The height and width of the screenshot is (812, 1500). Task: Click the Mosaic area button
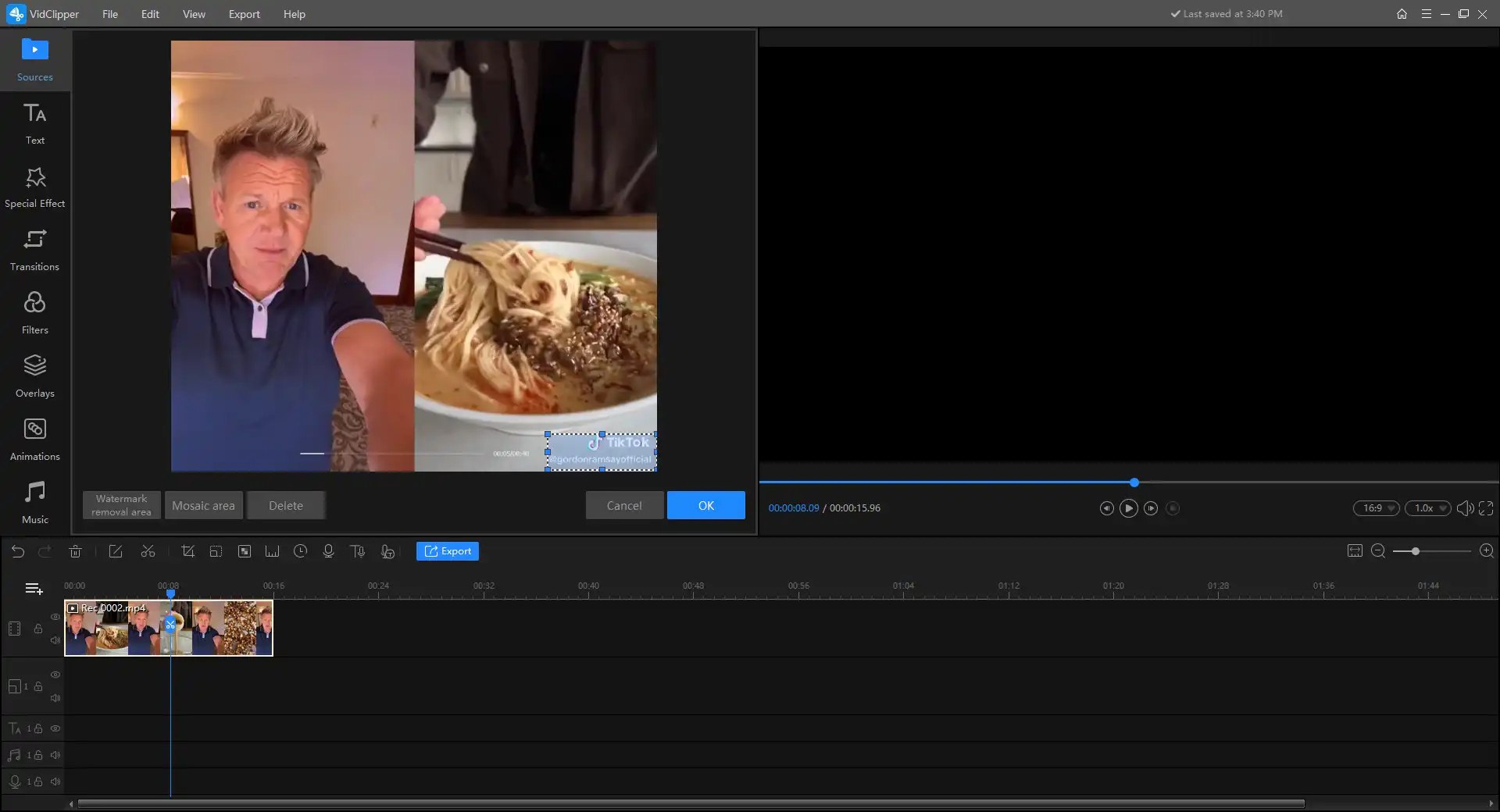[x=204, y=505]
